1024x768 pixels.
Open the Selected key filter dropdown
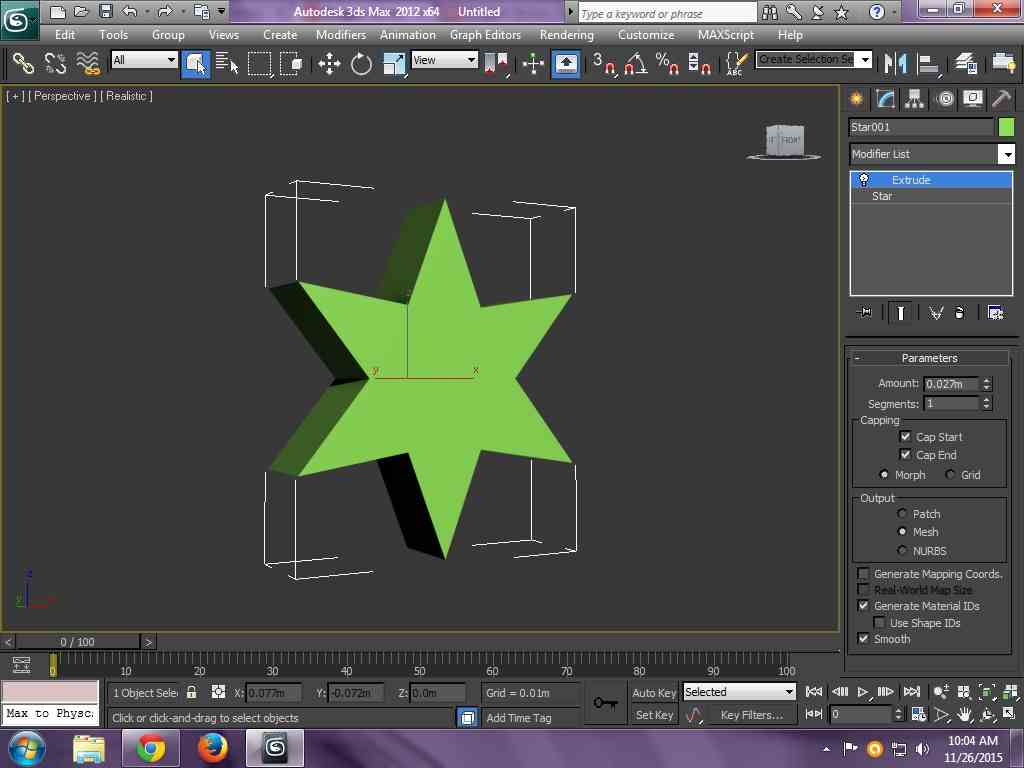[x=738, y=692]
